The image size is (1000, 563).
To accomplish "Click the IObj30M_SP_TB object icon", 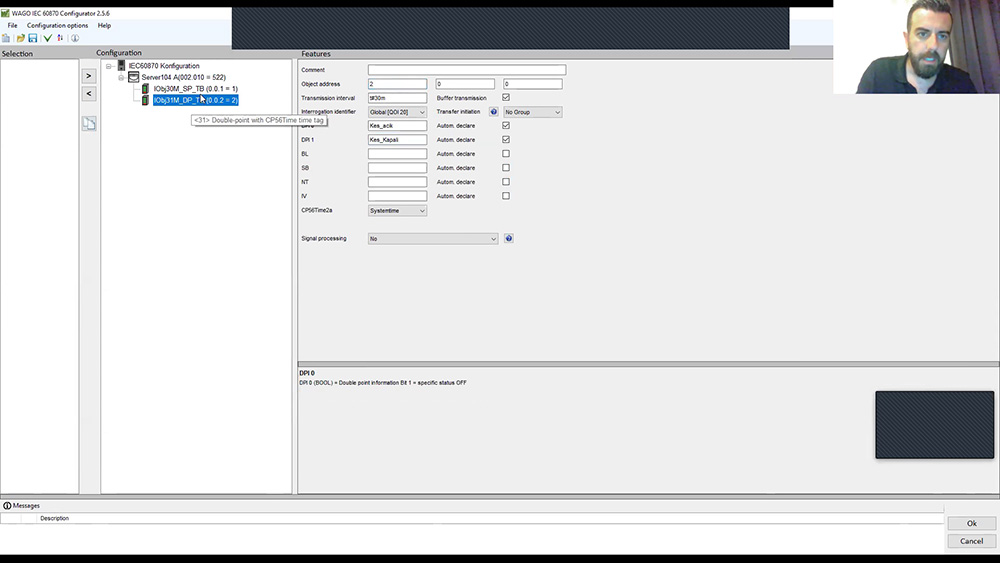I will pos(145,89).
